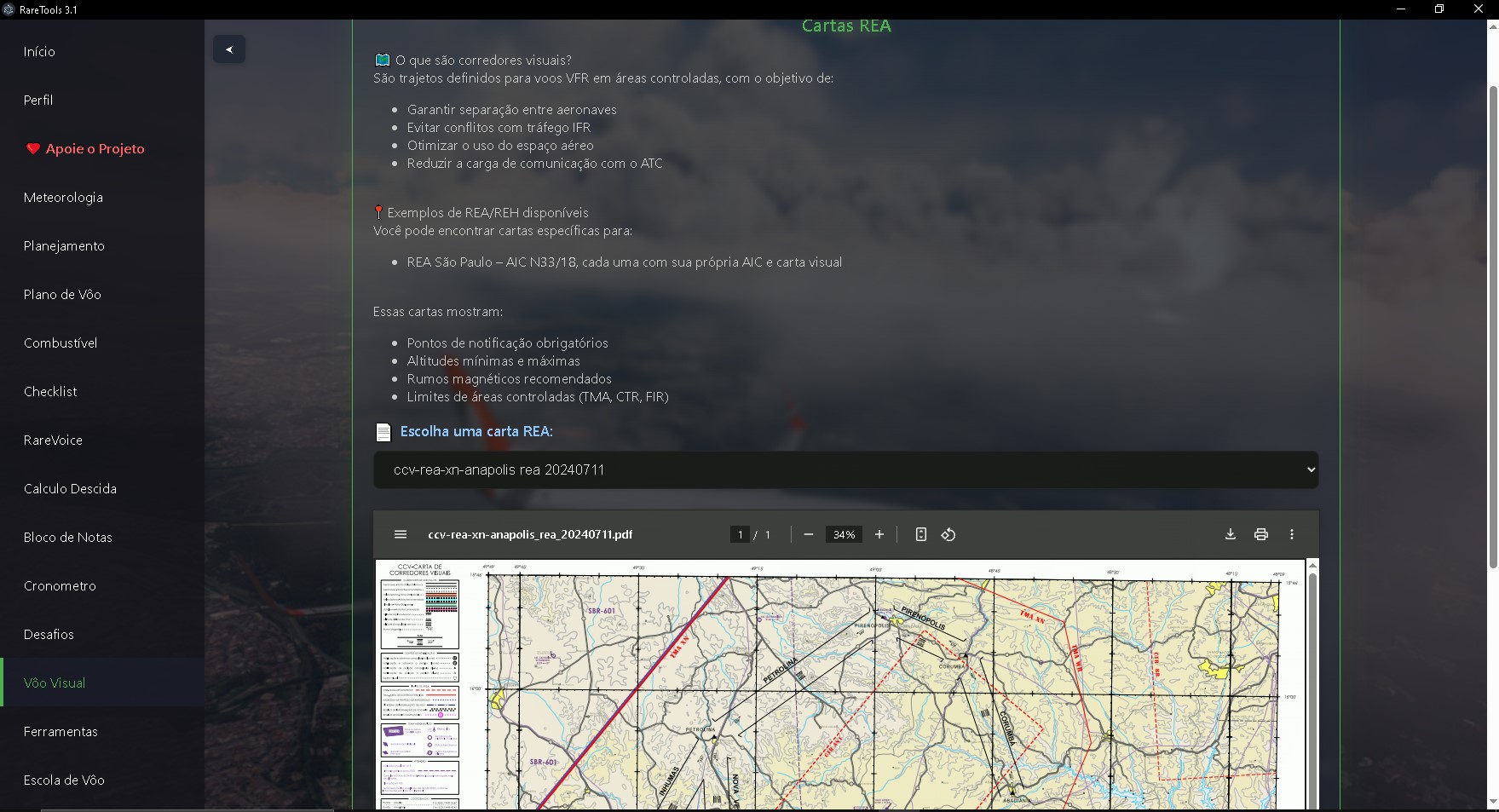1499x812 pixels.
Task: Select Combustível in the sidebar
Action: point(61,343)
